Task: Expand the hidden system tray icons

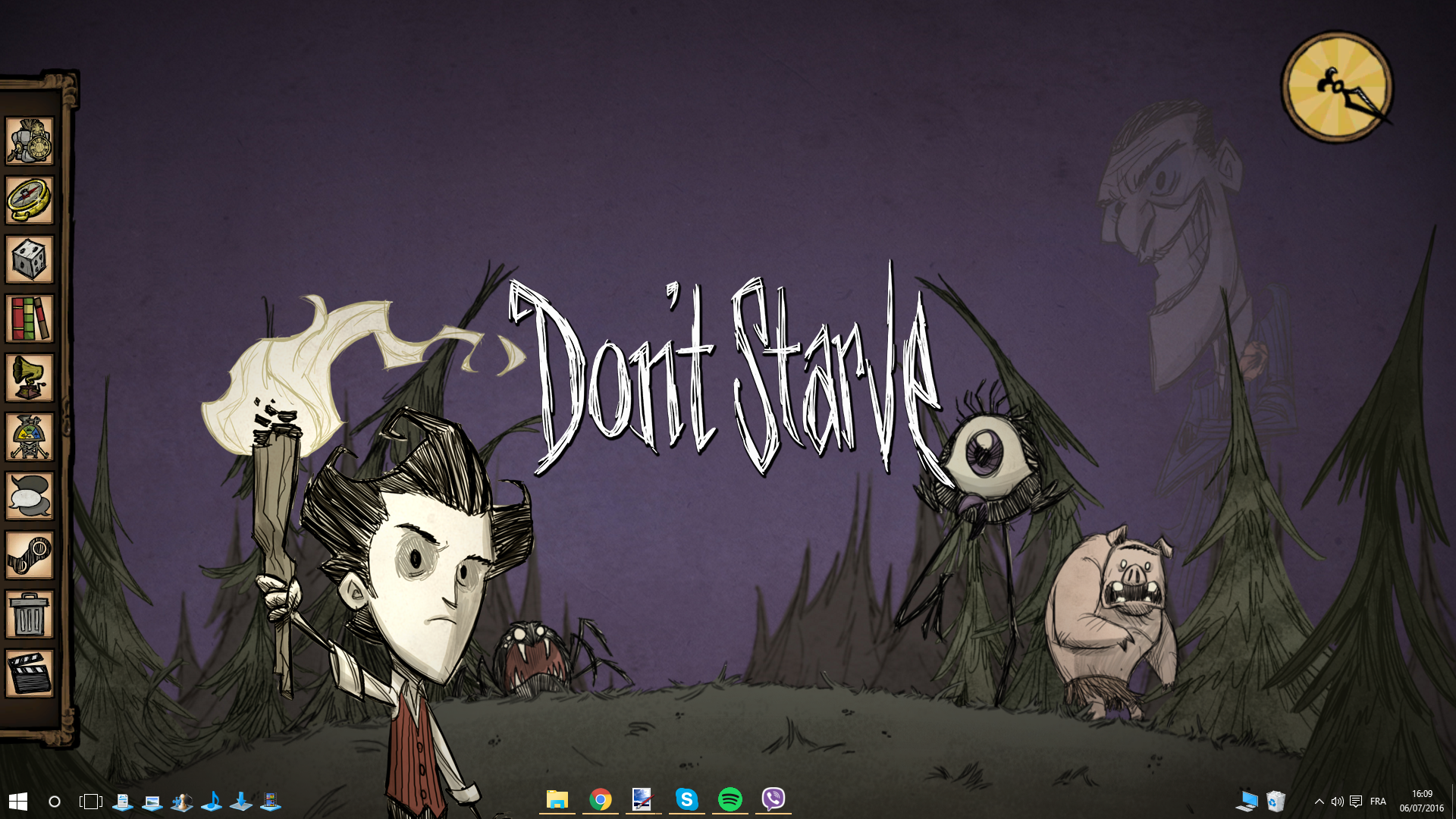Action: (1319, 802)
